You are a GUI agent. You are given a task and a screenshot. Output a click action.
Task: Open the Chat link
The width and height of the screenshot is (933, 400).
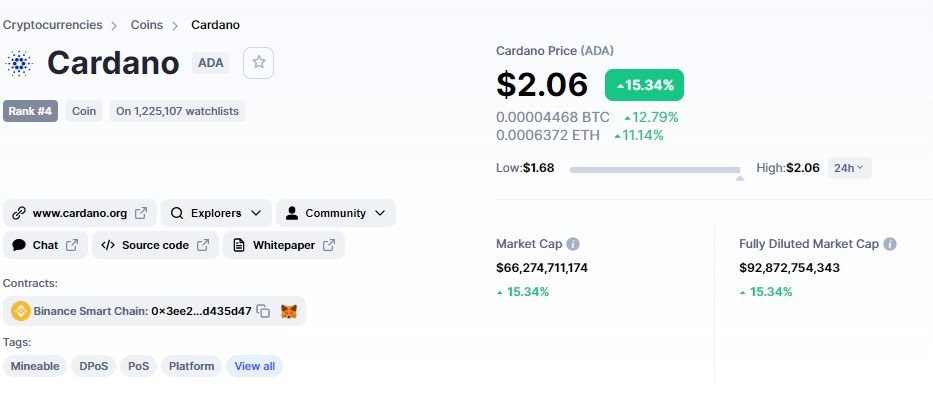45,245
